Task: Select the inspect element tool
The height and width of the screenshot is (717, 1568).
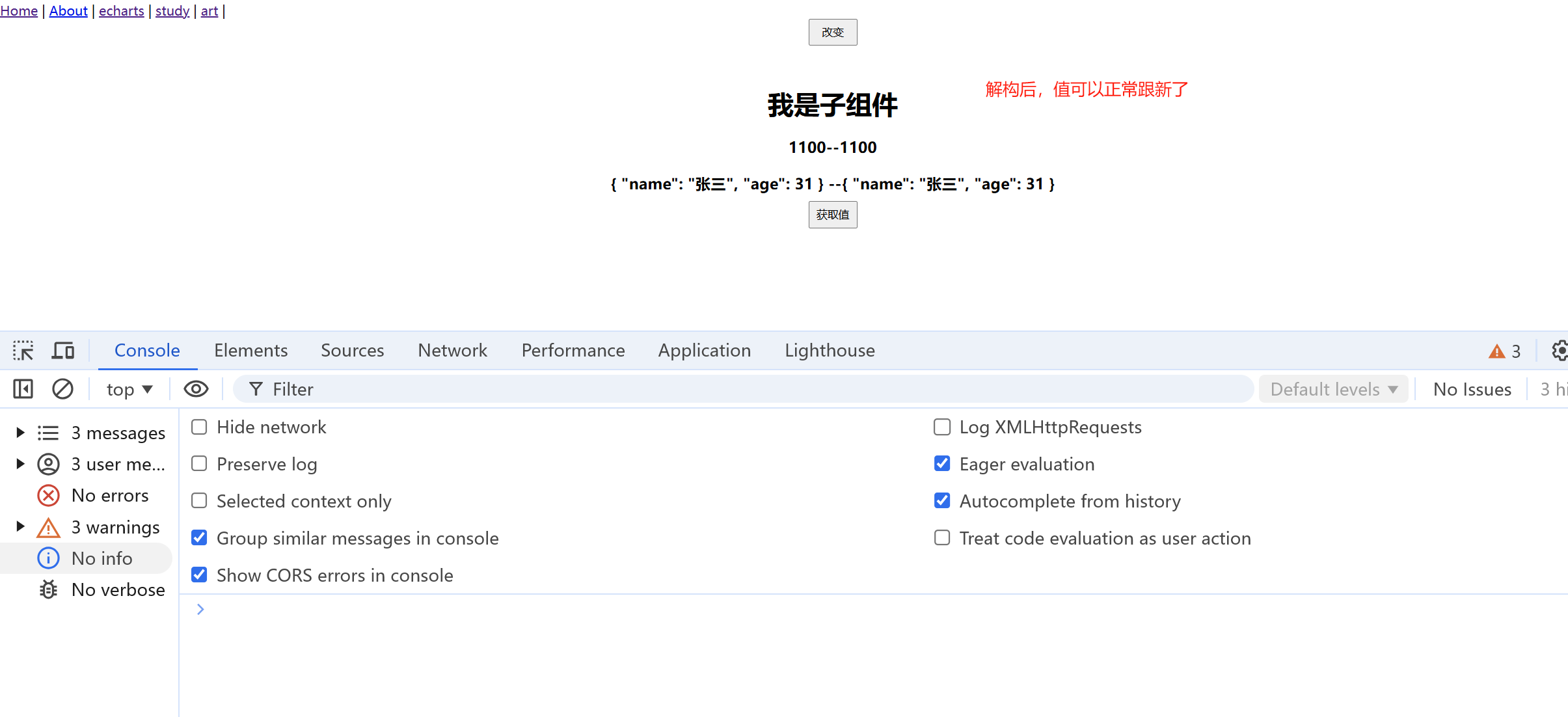Action: click(23, 350)
